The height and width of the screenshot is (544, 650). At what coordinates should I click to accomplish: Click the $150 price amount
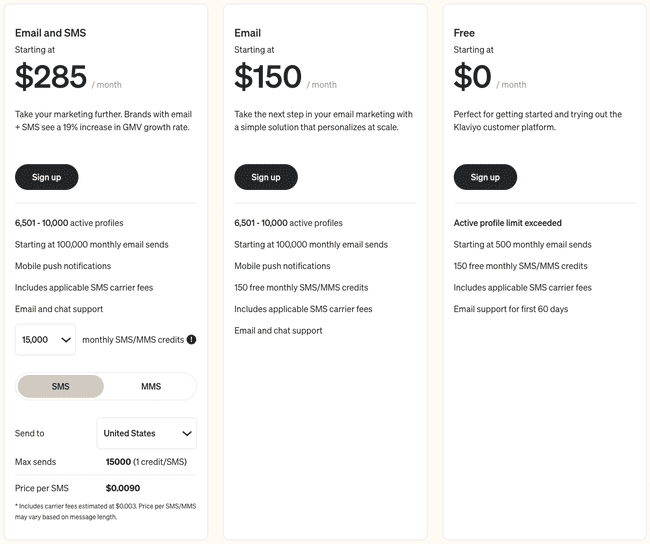click(268, 77)
